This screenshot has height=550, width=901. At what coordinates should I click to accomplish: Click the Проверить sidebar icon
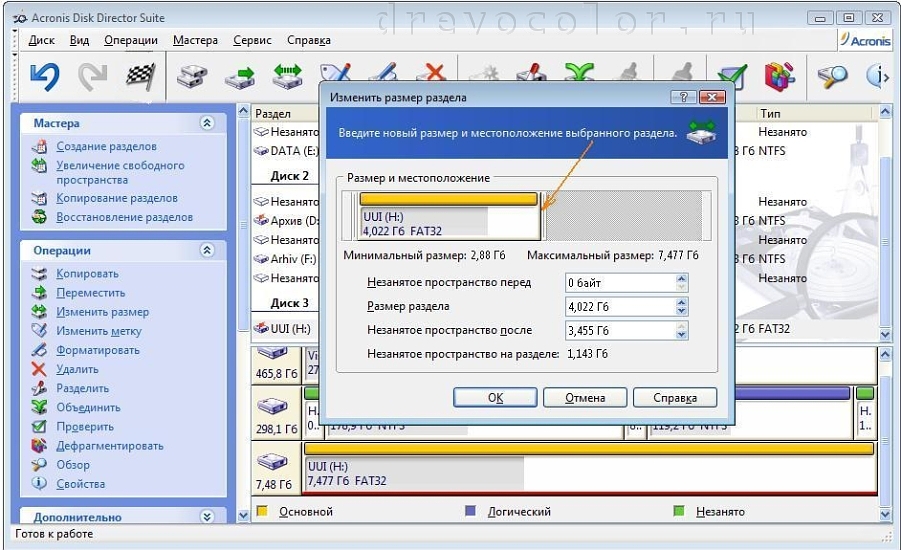(39, 426)
